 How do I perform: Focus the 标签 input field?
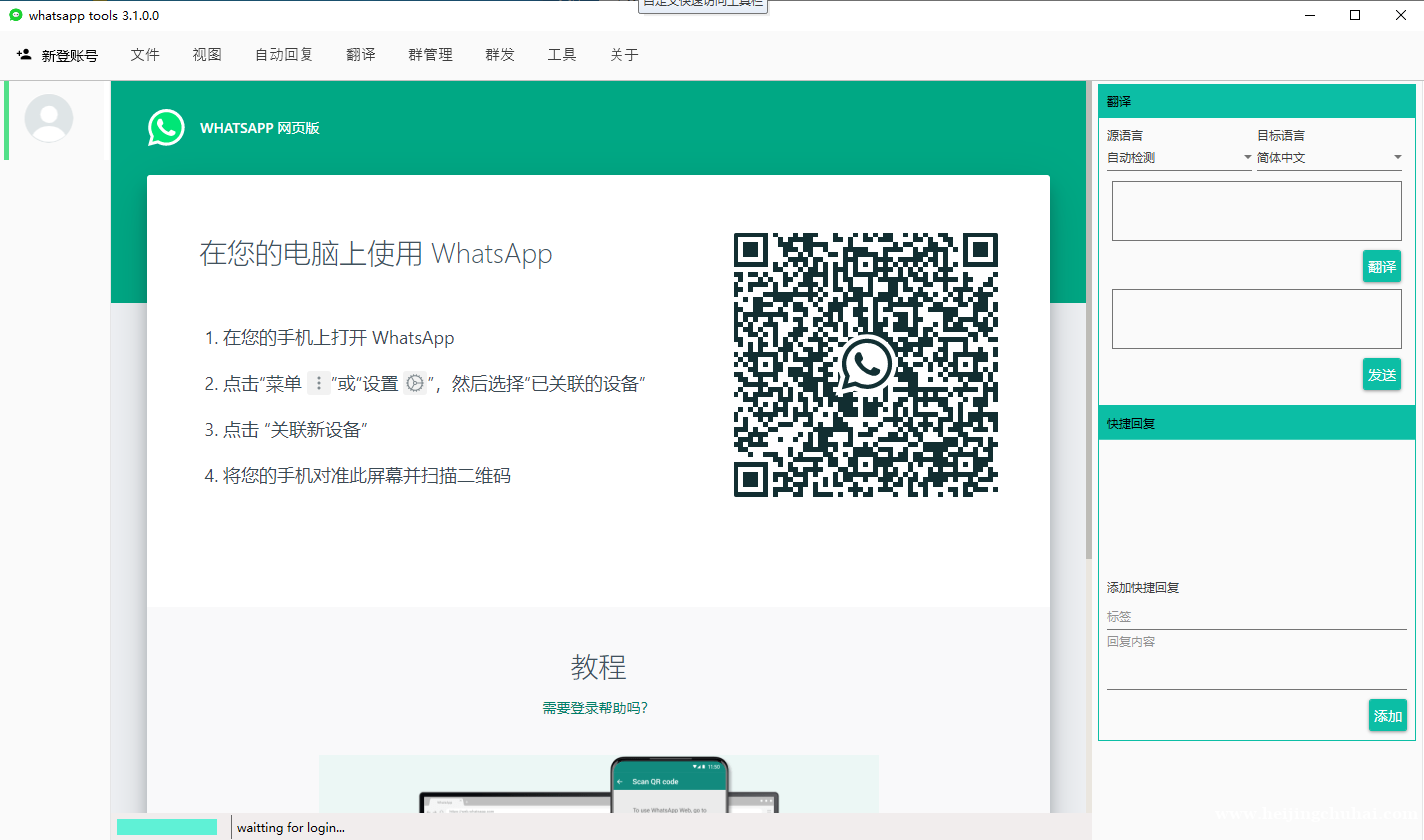[x=1257, y=617]
